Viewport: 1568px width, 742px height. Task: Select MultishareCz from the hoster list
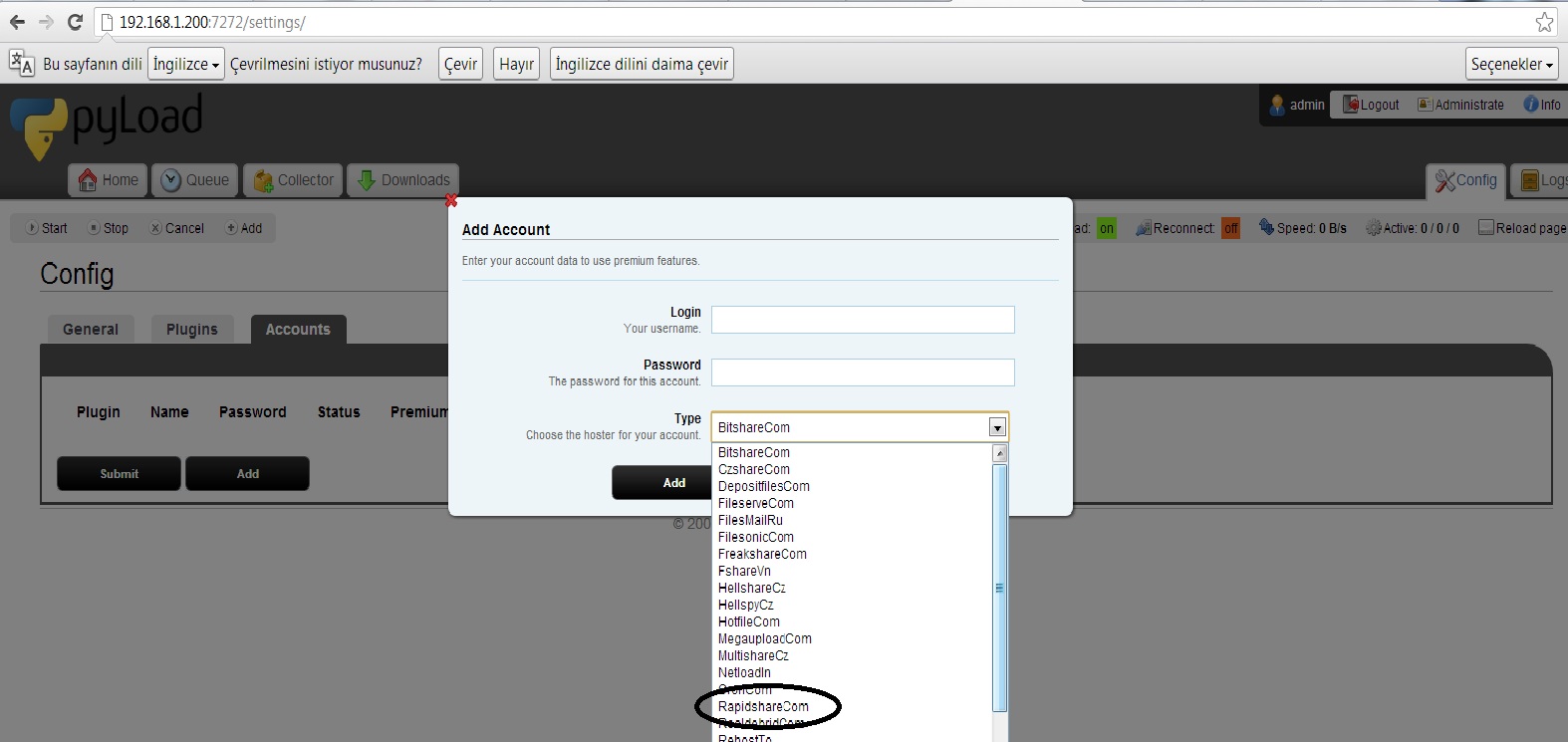point(853,655)
